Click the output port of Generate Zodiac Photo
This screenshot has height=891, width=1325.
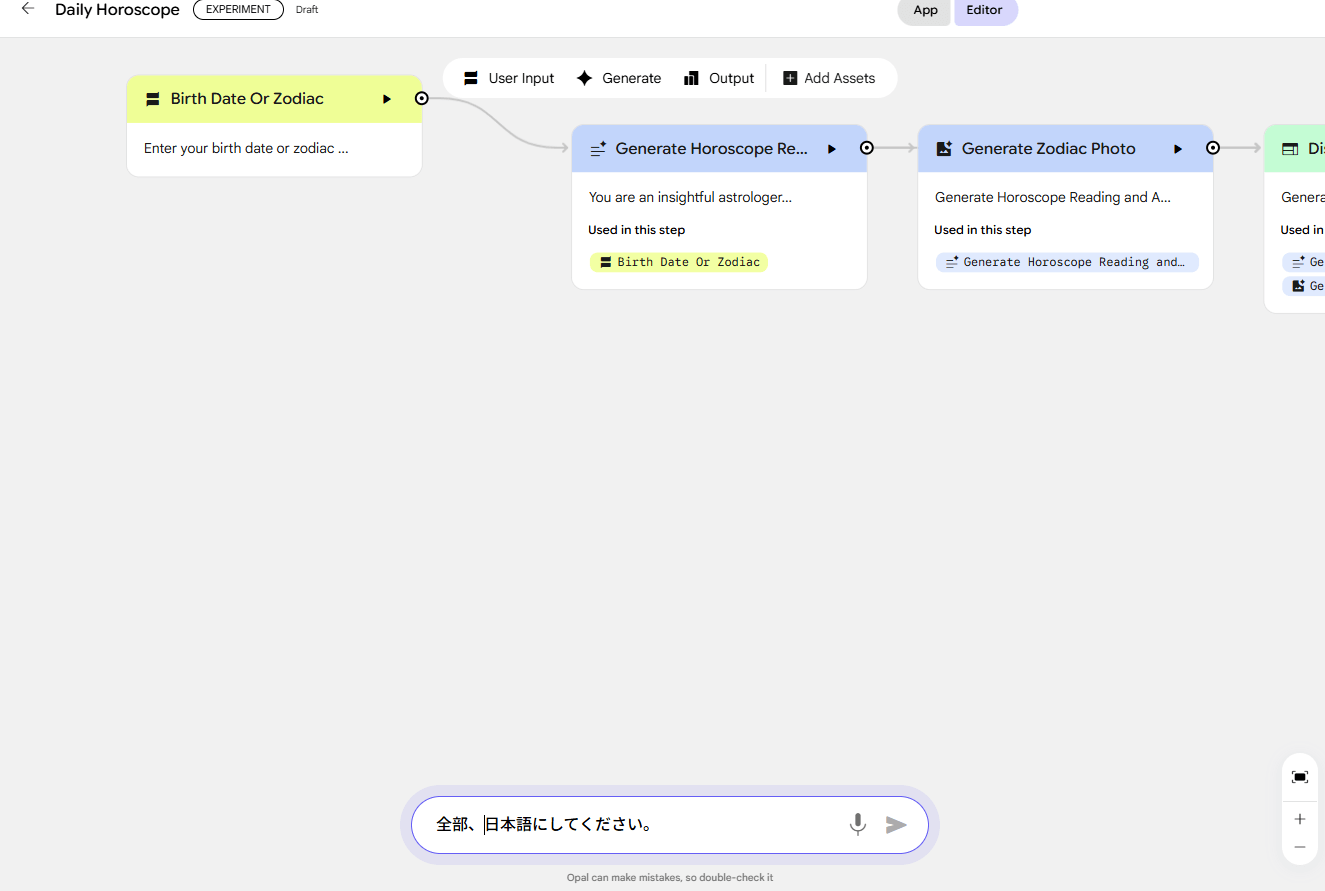(x=1212, y=148)
